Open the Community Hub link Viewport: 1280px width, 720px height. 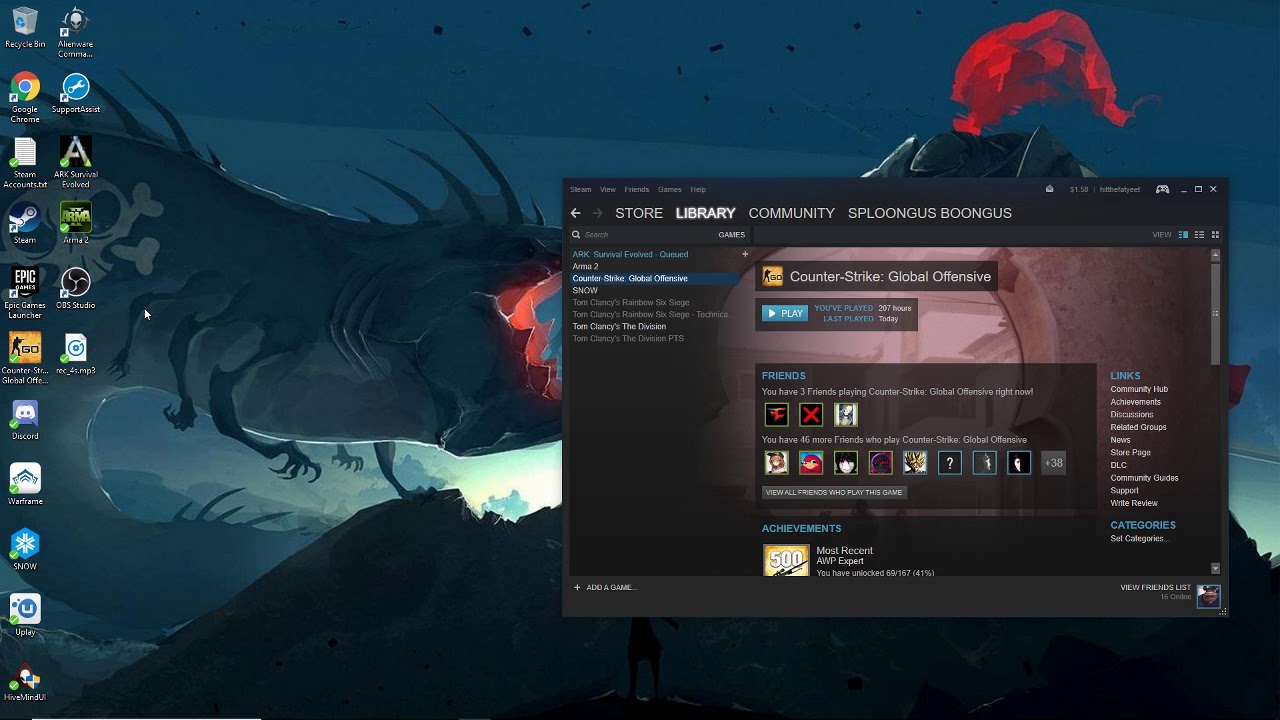[1139, 389]
